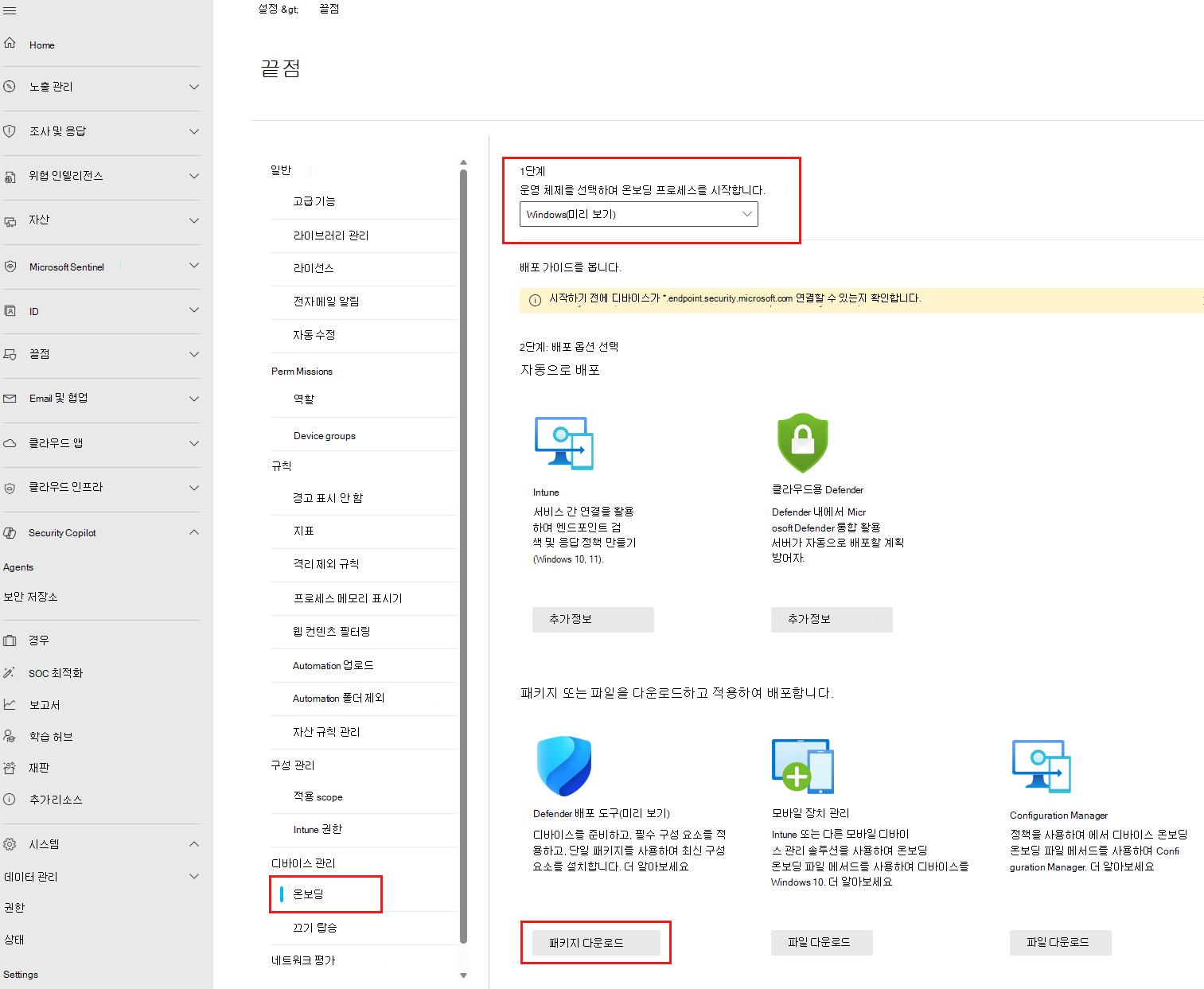Click the 노출 관리 sidebar icon
1204x989 pixels.
coord(10,86)
